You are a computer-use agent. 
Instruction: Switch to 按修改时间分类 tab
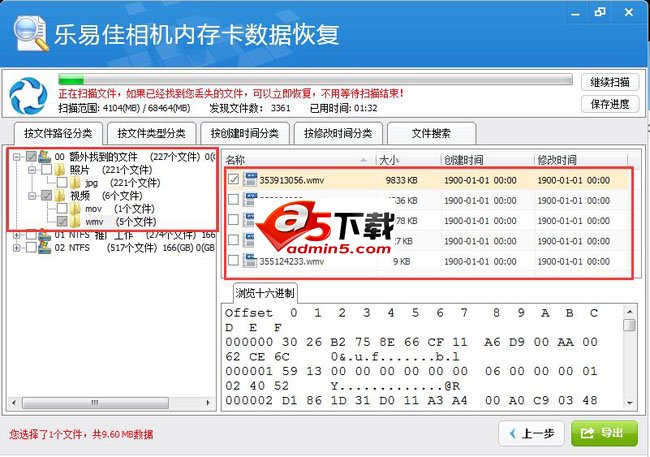coord(338,133)
